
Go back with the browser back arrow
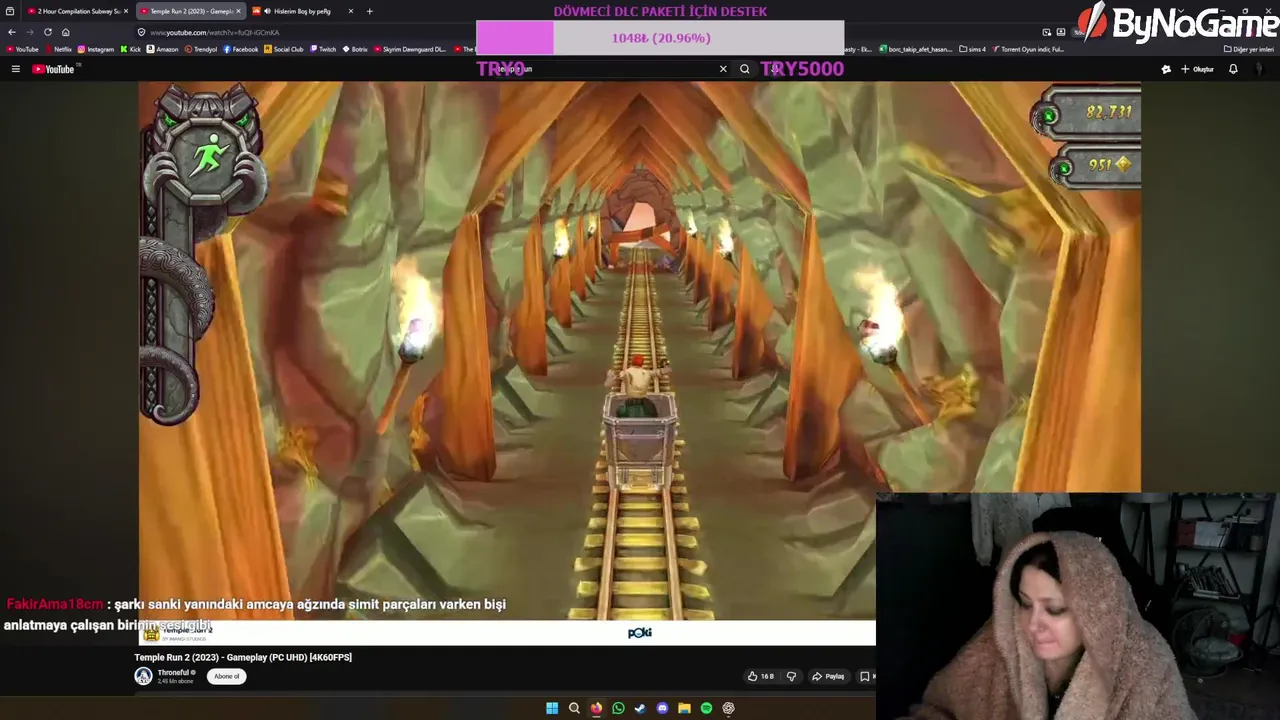click(x=11, y=32)
